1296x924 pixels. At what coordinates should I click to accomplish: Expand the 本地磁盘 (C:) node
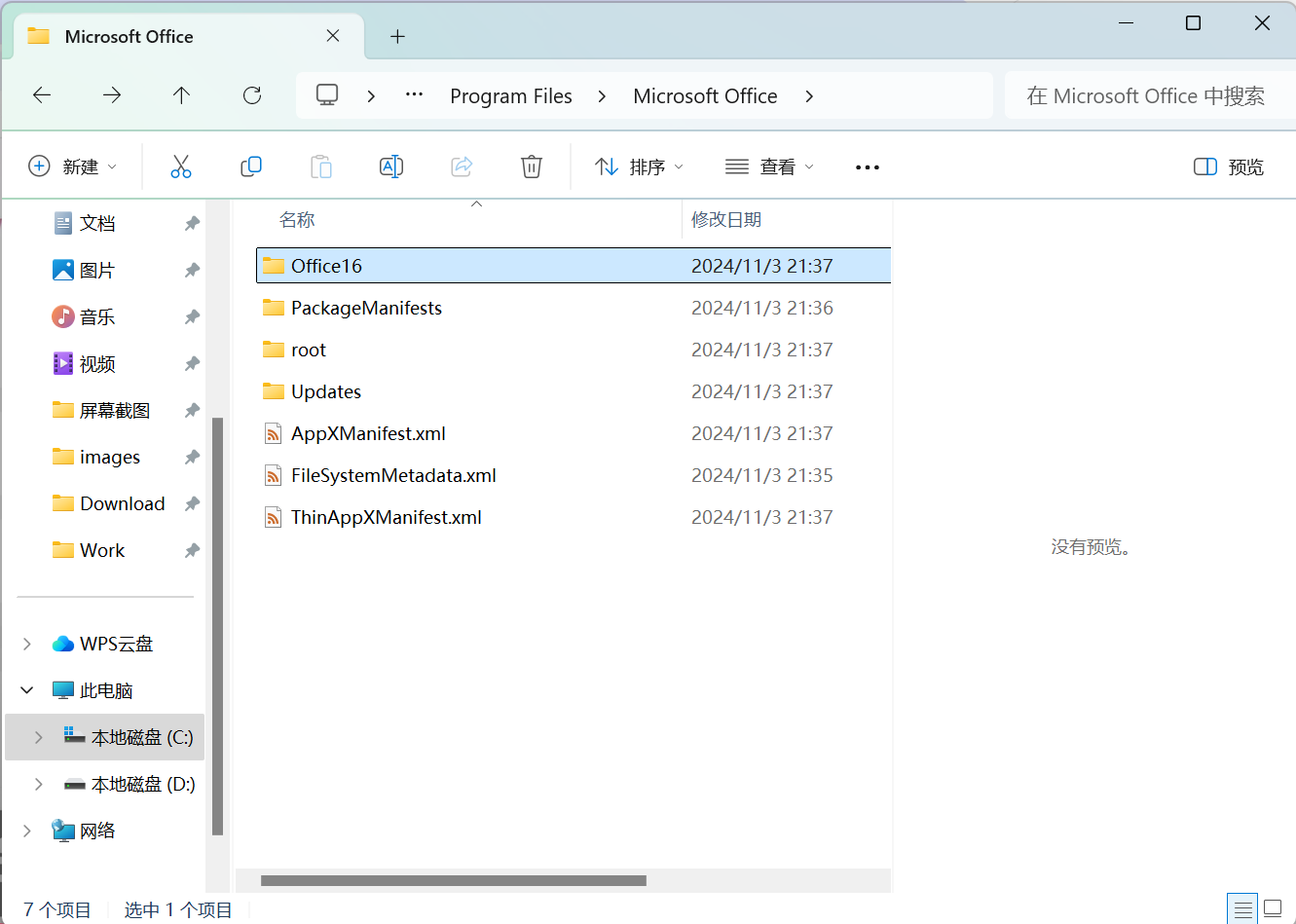pyautogui.click(x=39, y=737)
